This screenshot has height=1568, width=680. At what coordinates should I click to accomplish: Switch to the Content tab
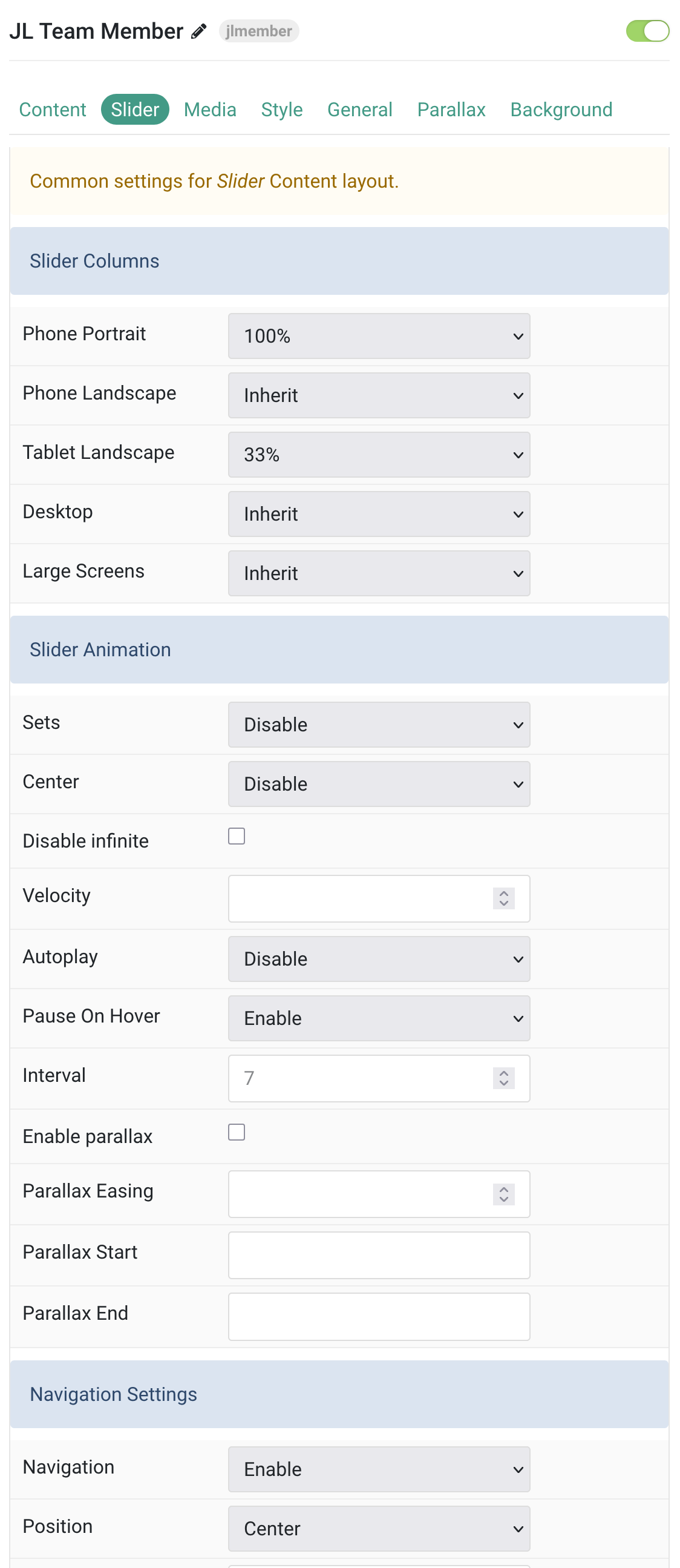tap(52, 110)
